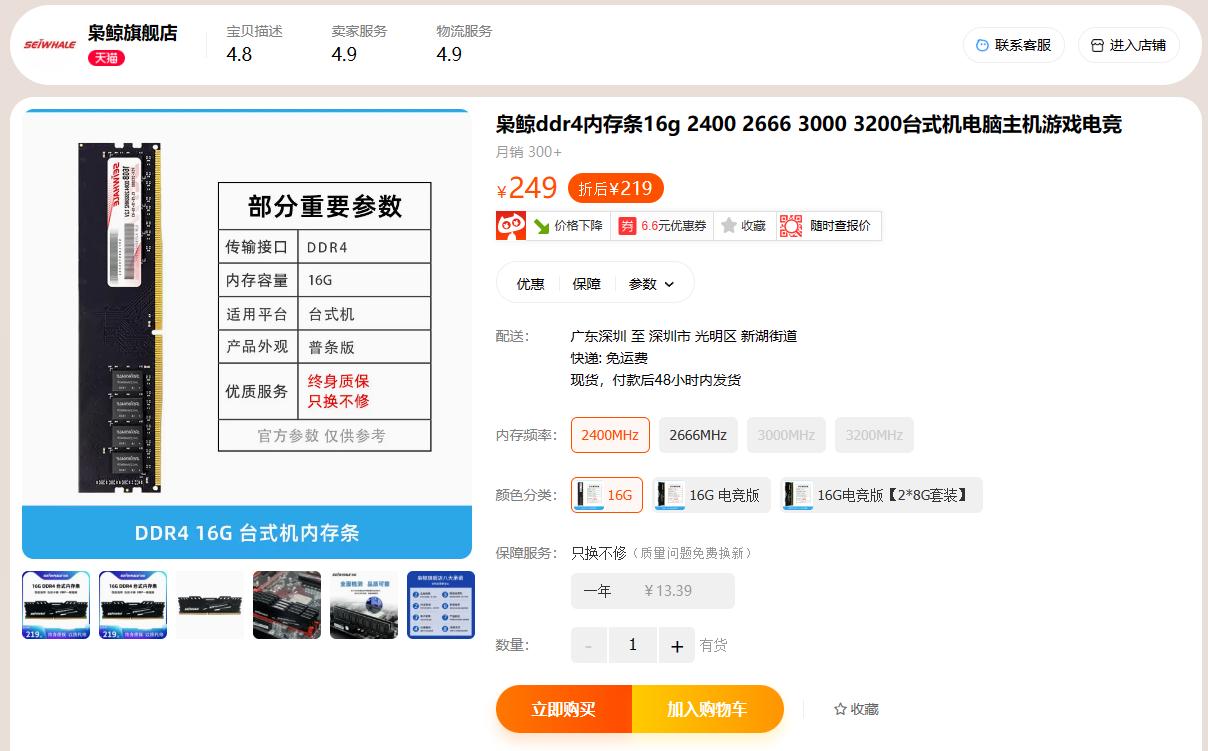
Task: Click the plus stepper to increase quantity
Action: 677,645
